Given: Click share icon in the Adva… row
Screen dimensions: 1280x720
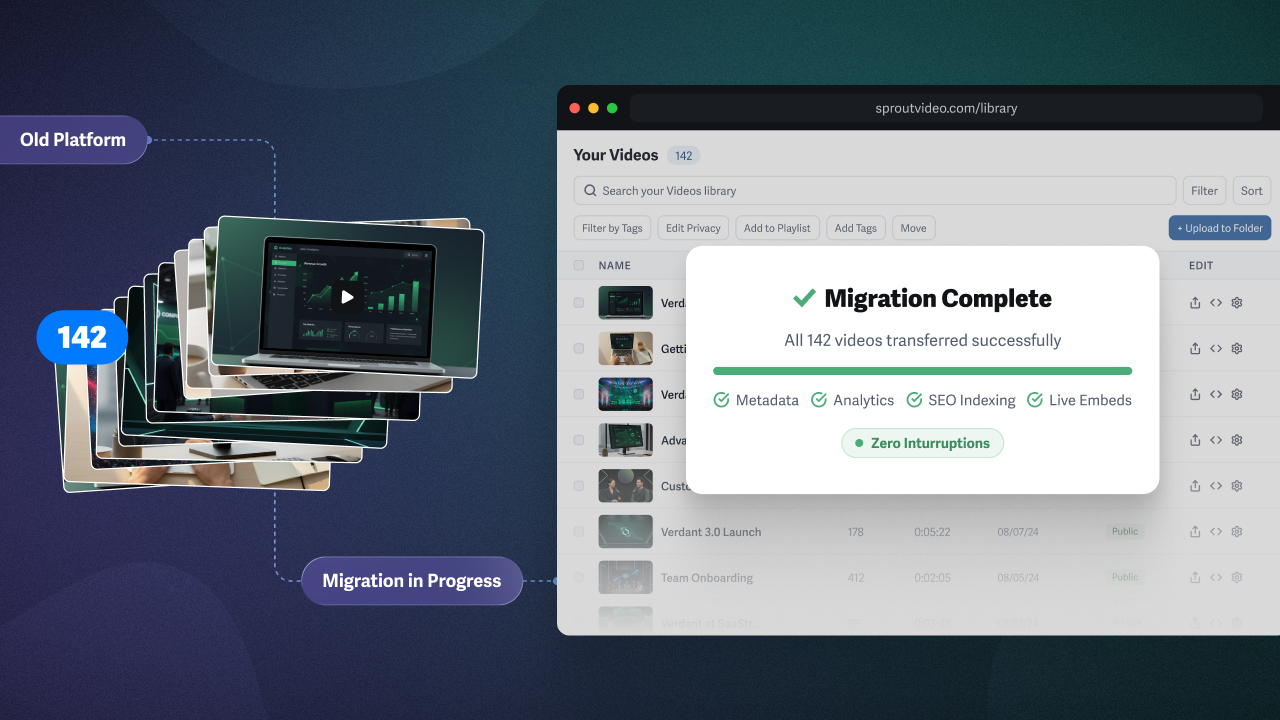Looking at the screenshot, I should tap(1195, 440).
